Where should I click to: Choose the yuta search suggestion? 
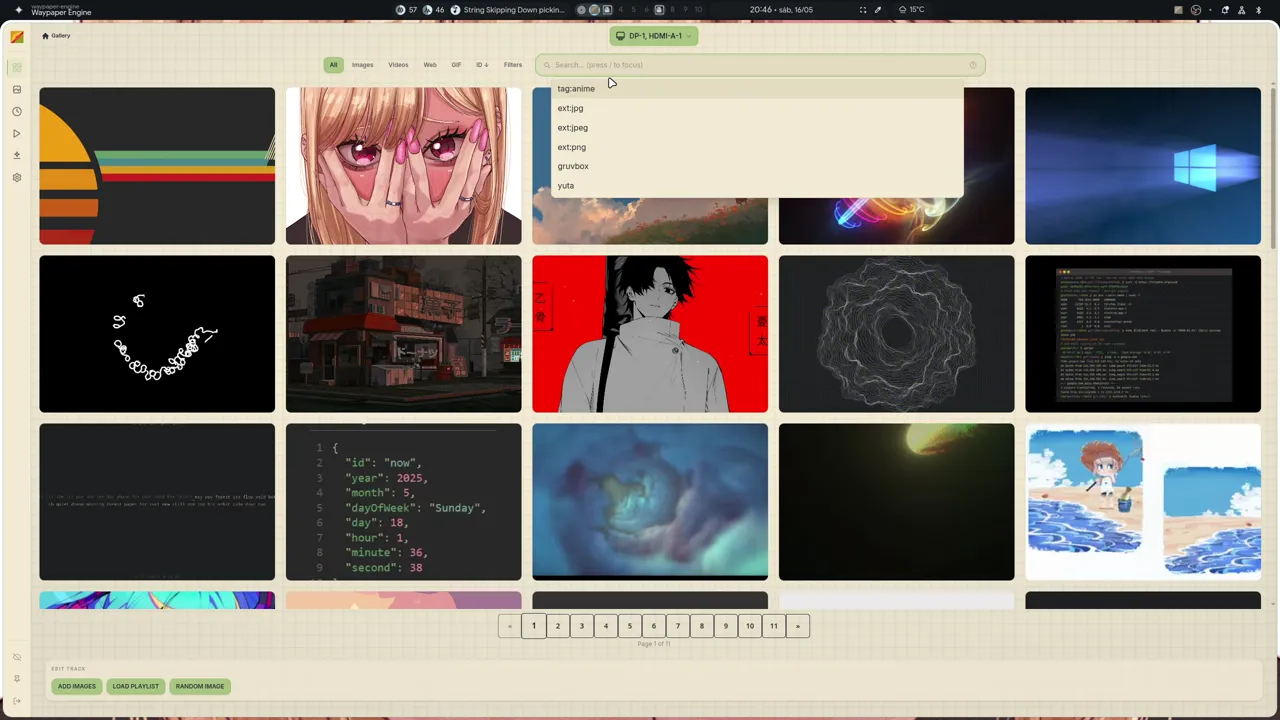click(757, 185)
